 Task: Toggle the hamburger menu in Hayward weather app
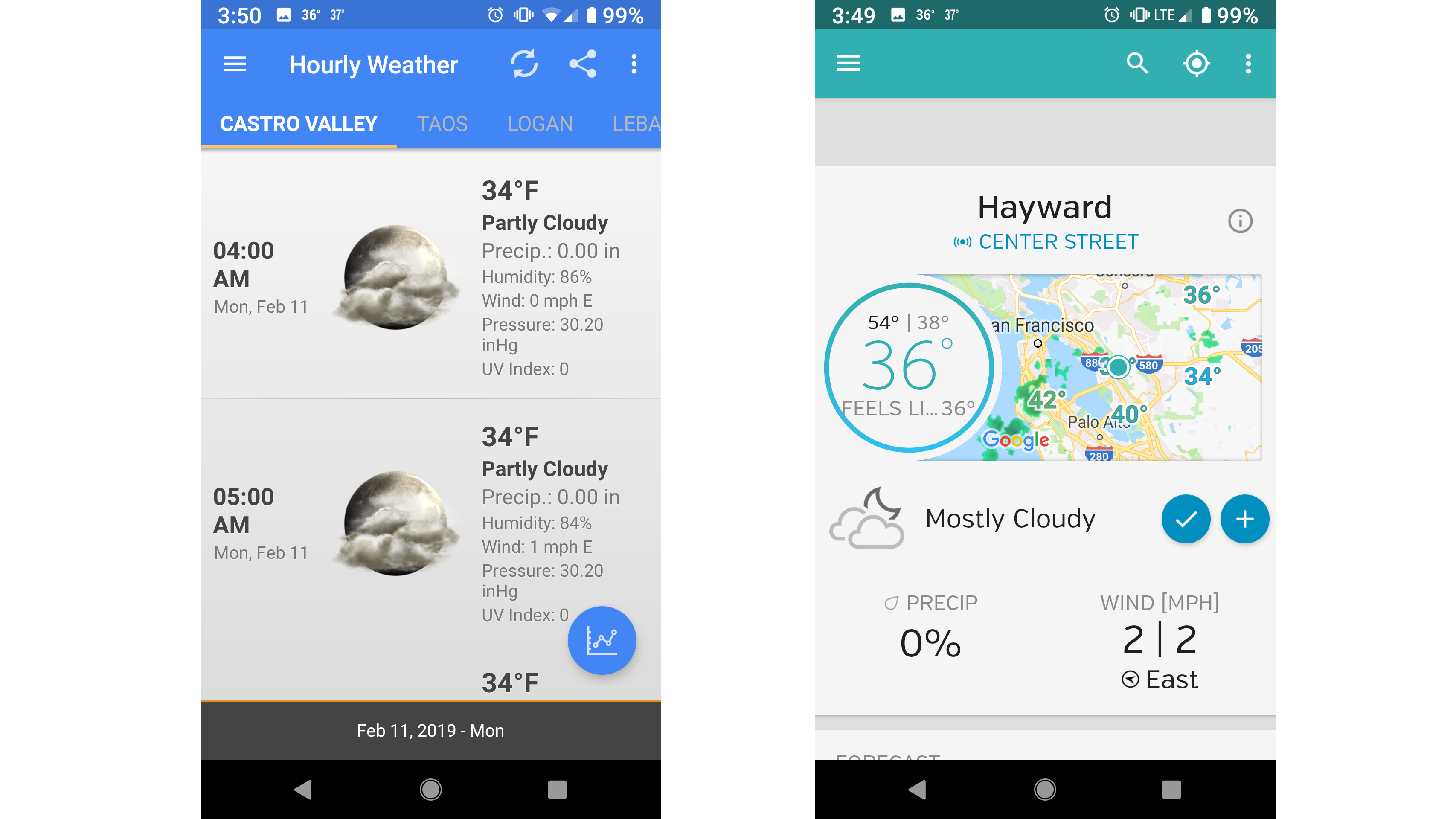850,64
